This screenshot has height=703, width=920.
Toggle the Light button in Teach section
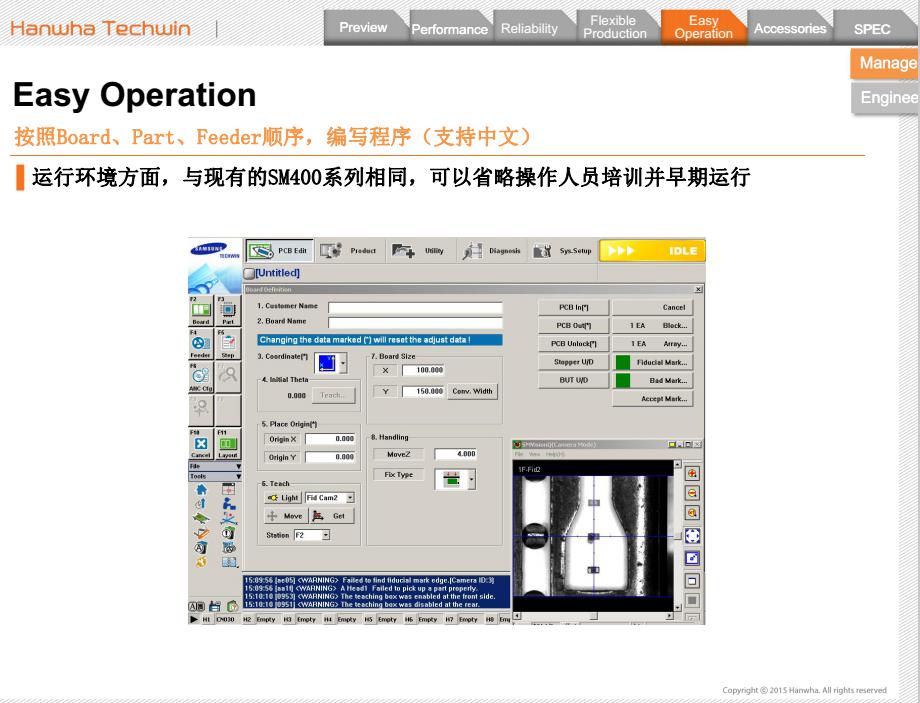click(283, 497)
